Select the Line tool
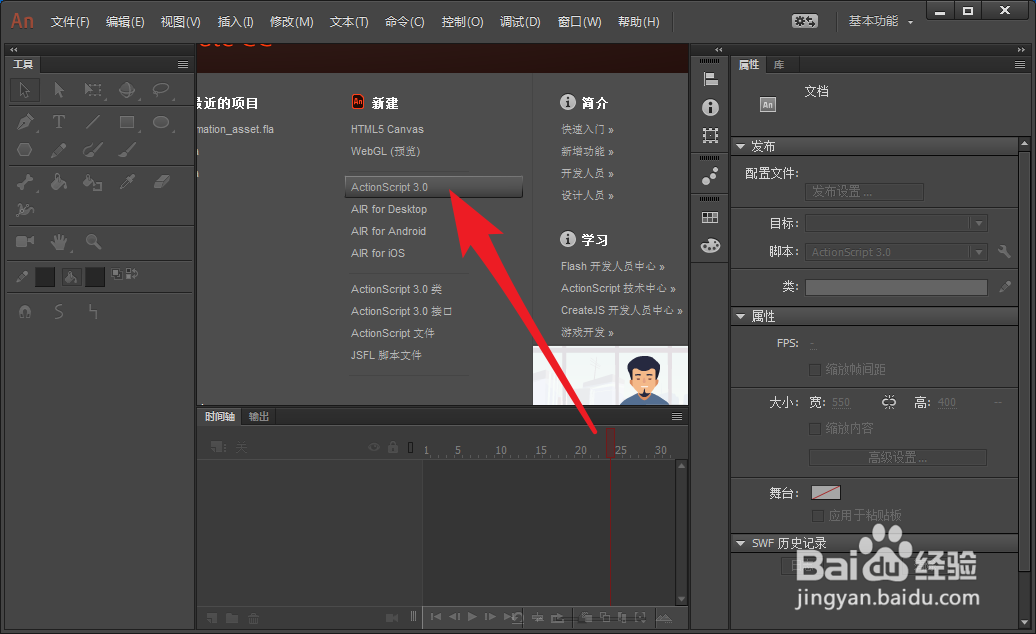Screen dimensions: 1036x634 pyautogui.click(x=92, y=122)
